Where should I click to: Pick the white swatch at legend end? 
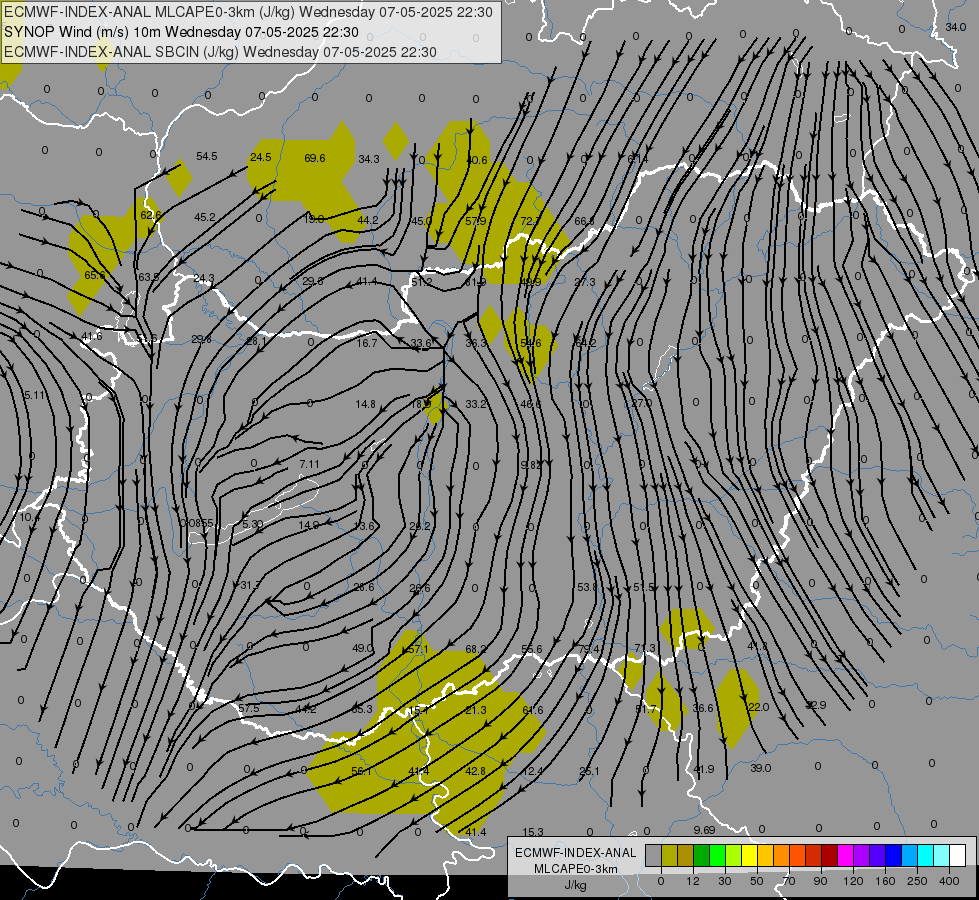click(x=957, y=855)
